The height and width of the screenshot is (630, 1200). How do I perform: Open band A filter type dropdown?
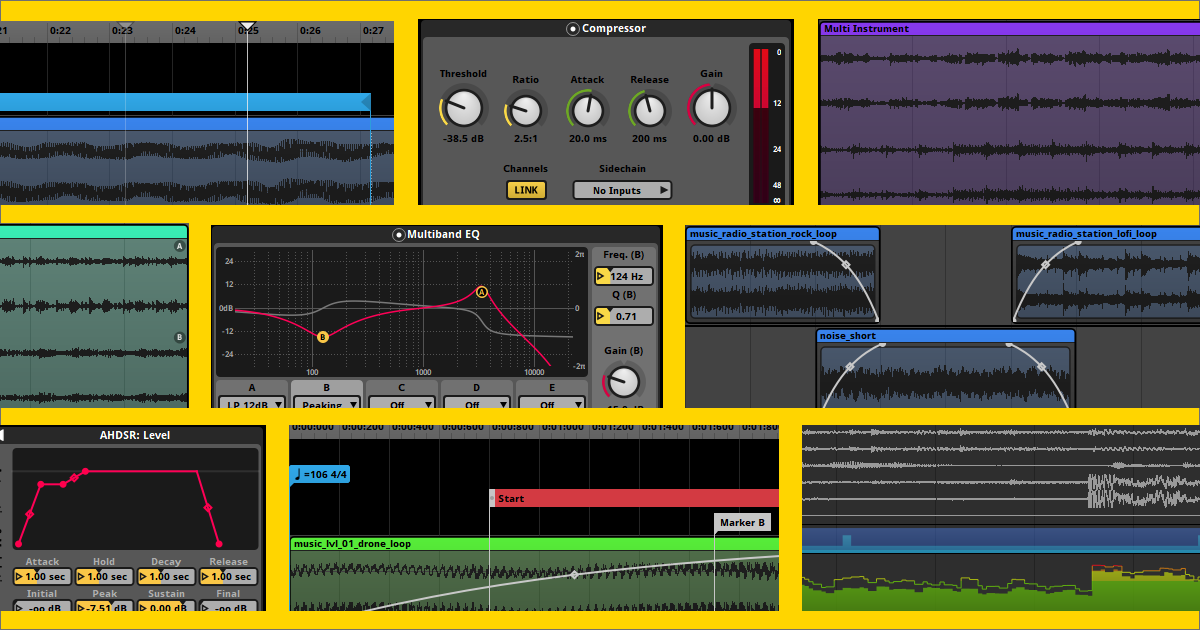(x=252, y=403)
